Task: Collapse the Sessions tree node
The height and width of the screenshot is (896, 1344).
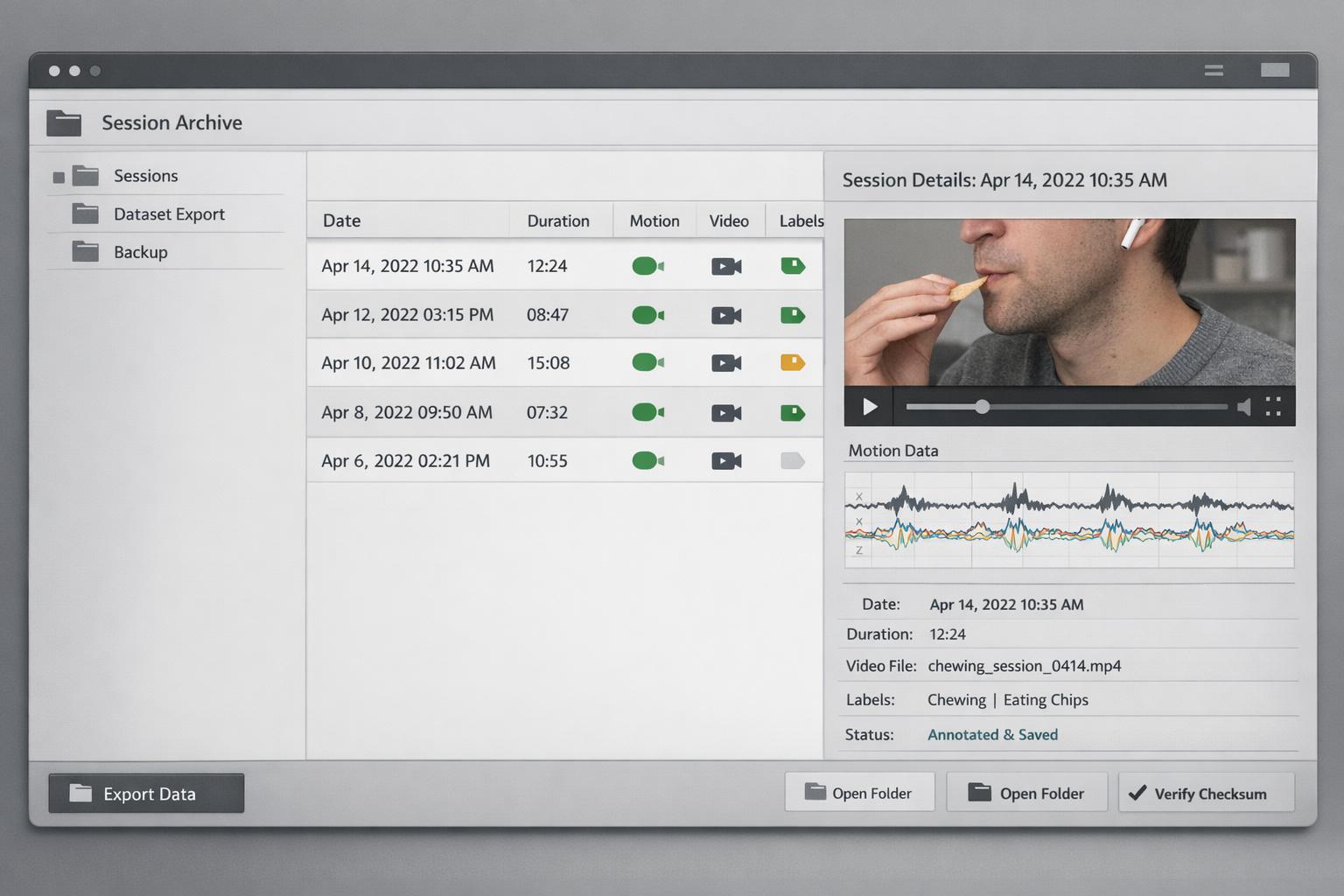Action: [59, 178]
